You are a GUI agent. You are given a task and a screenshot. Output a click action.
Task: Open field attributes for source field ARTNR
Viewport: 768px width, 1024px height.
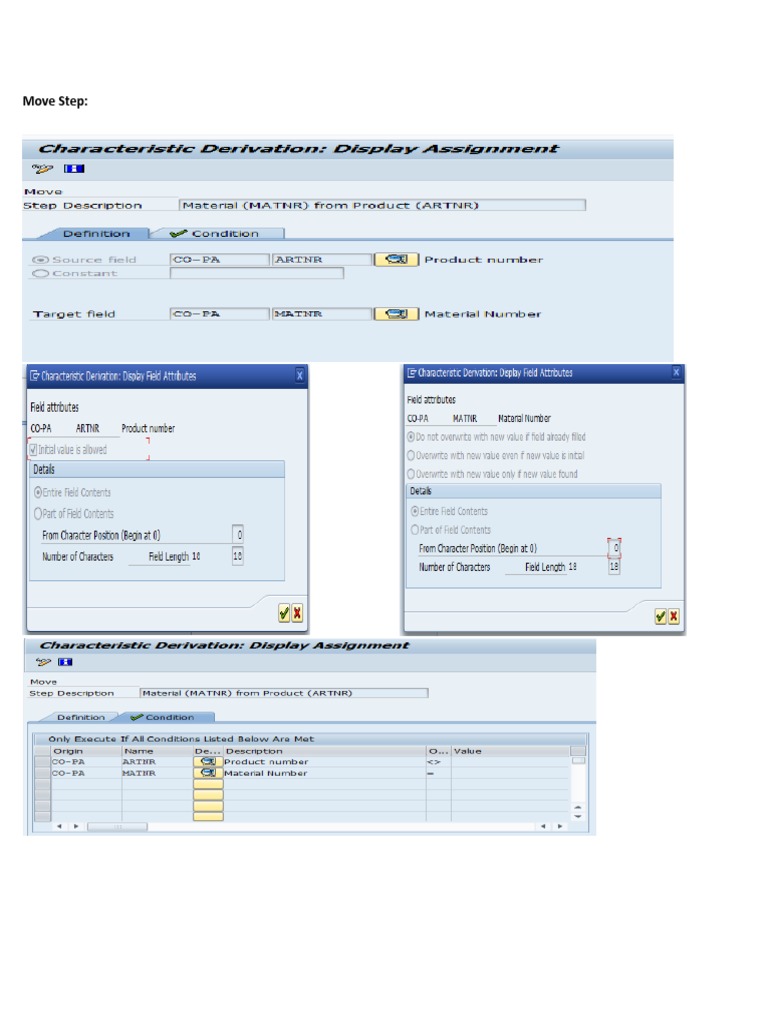pos(396,259)
